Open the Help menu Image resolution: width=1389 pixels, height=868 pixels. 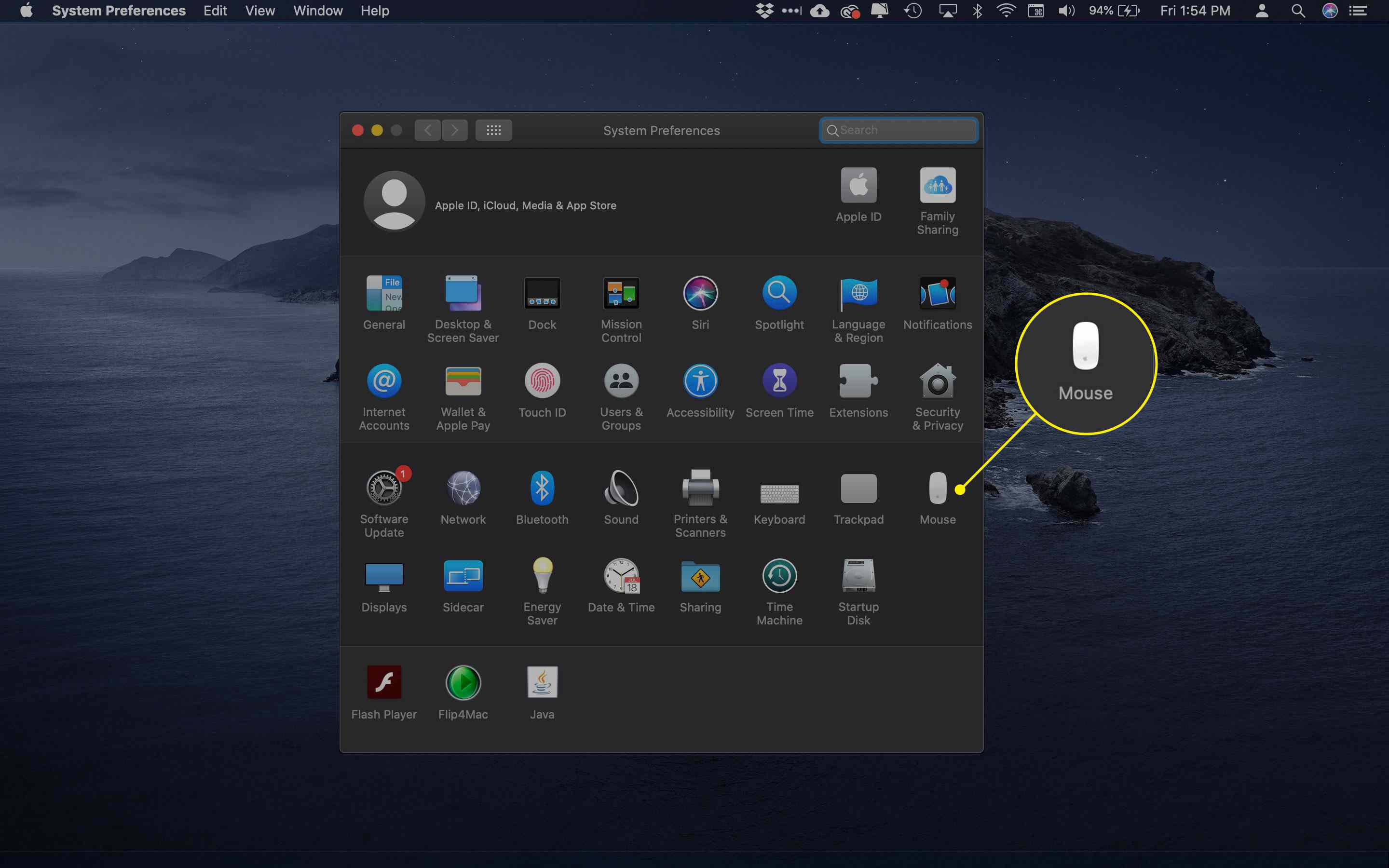tap(375, 11)
